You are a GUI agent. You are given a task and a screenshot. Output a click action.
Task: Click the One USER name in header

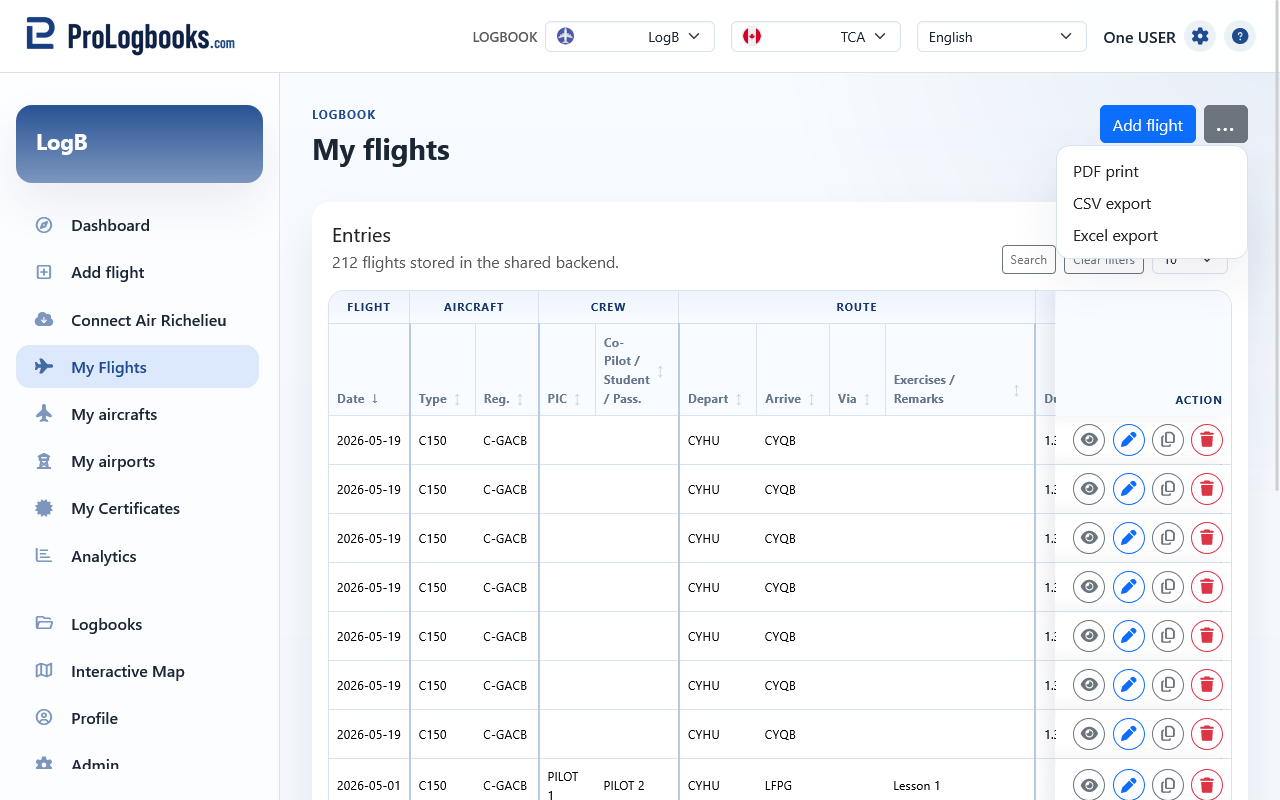[x=1139, y=37]
